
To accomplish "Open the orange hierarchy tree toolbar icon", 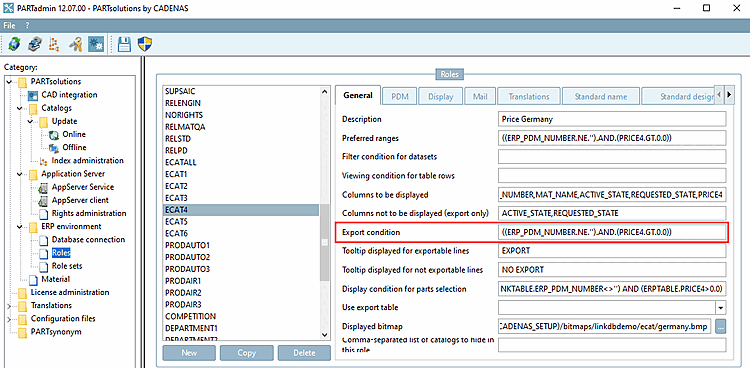I will (x=55, y=45).
